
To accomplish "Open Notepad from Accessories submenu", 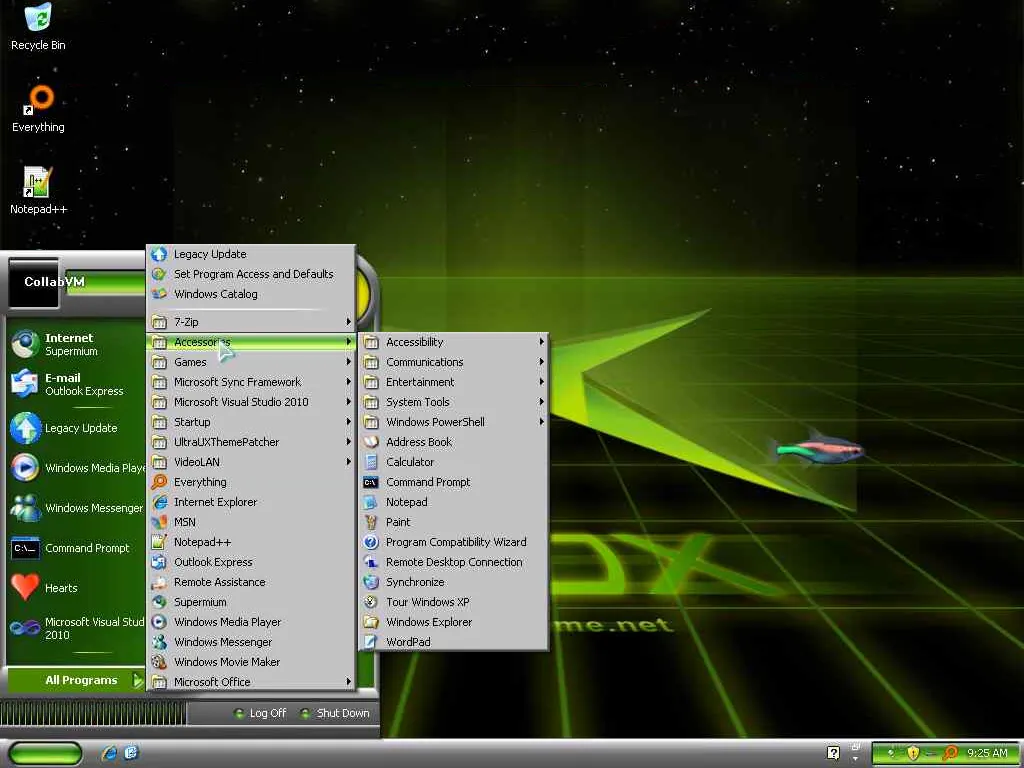I will 454,502.
